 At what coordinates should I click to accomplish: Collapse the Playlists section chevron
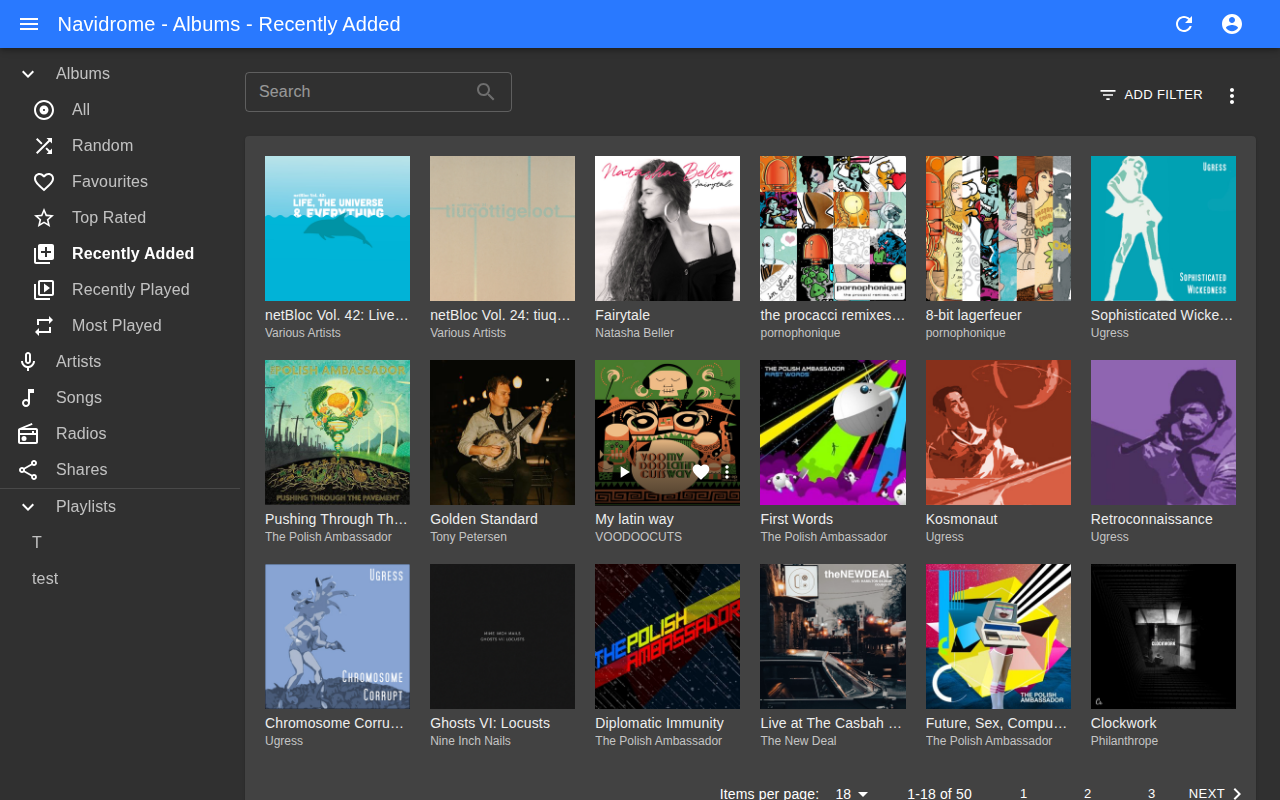click(x=28, y=506)
